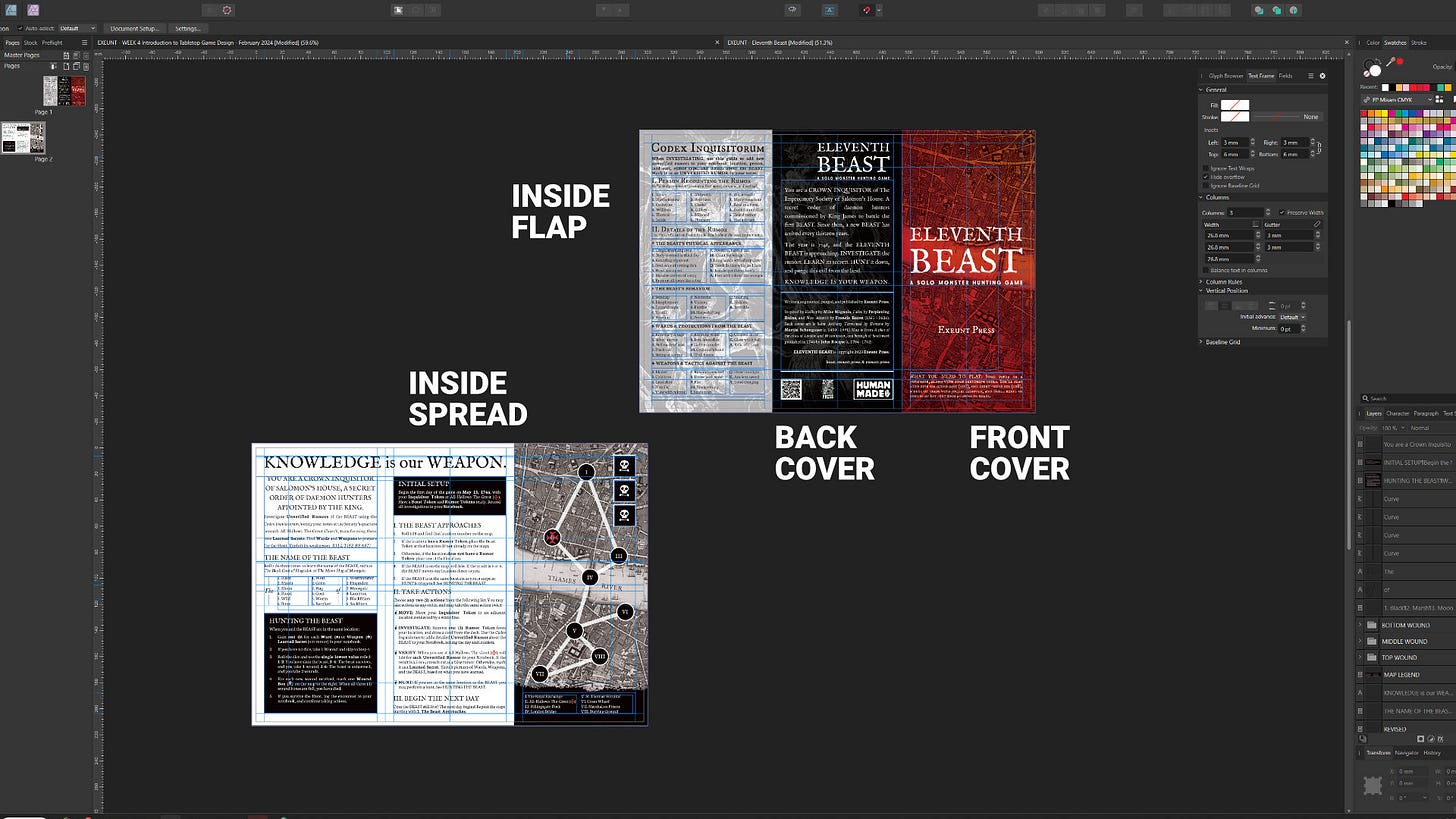Switch to the Eleventh Beast document tab

click(779, 43)
